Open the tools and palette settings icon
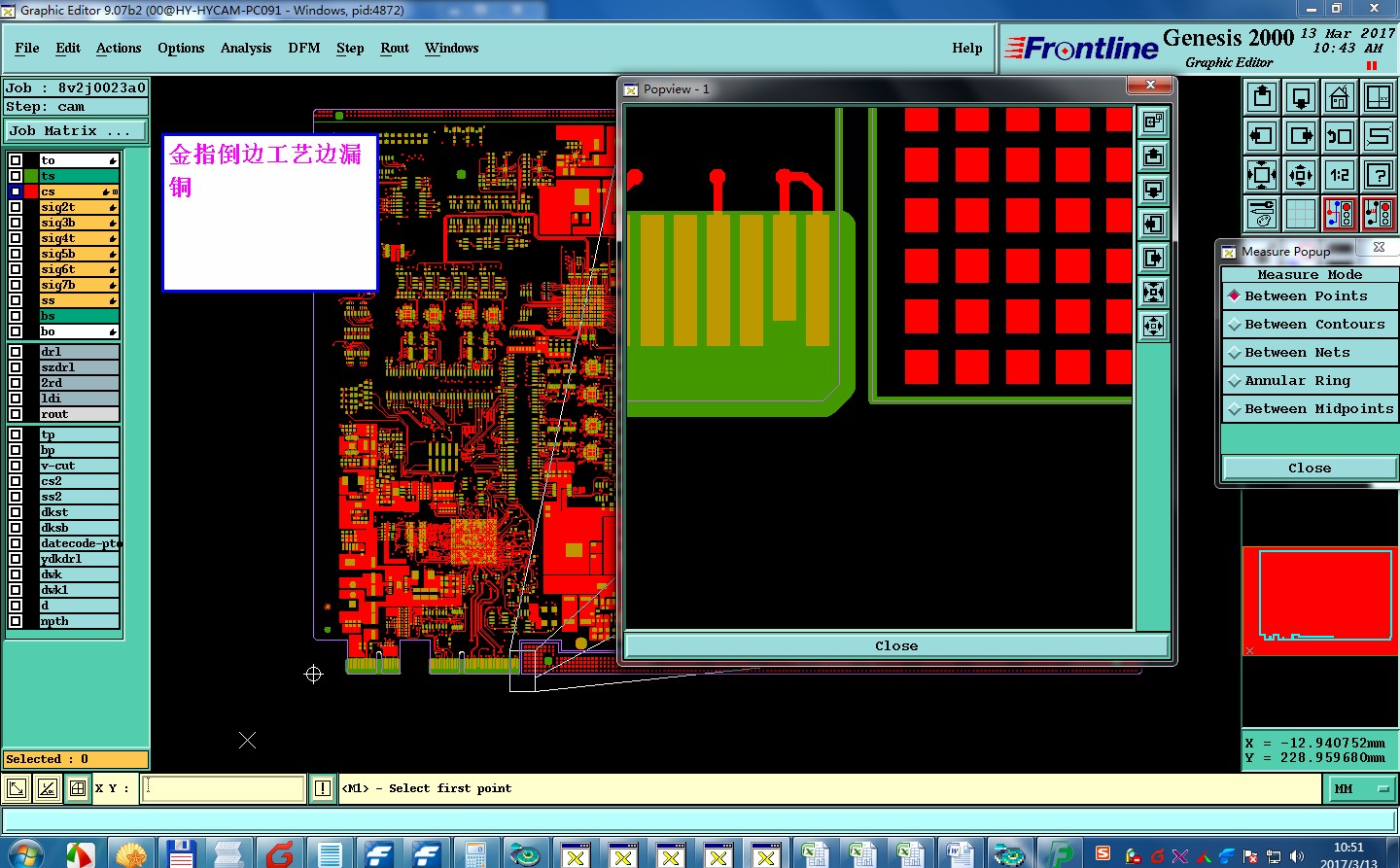This screenshot has height=868, width=1400. coord(1262,213)
